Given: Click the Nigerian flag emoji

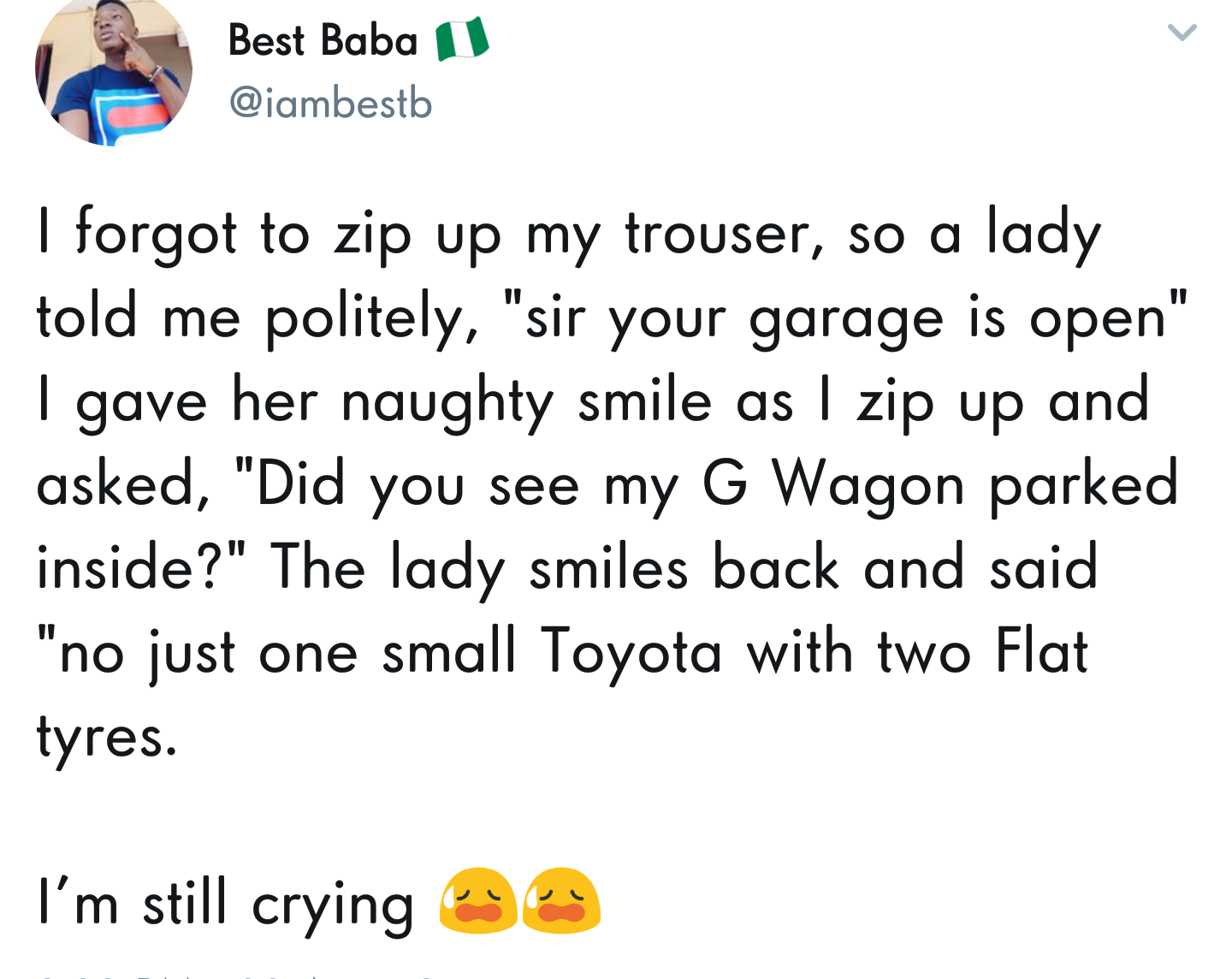Looking at the screenshot, I should (x=462, y=39).
